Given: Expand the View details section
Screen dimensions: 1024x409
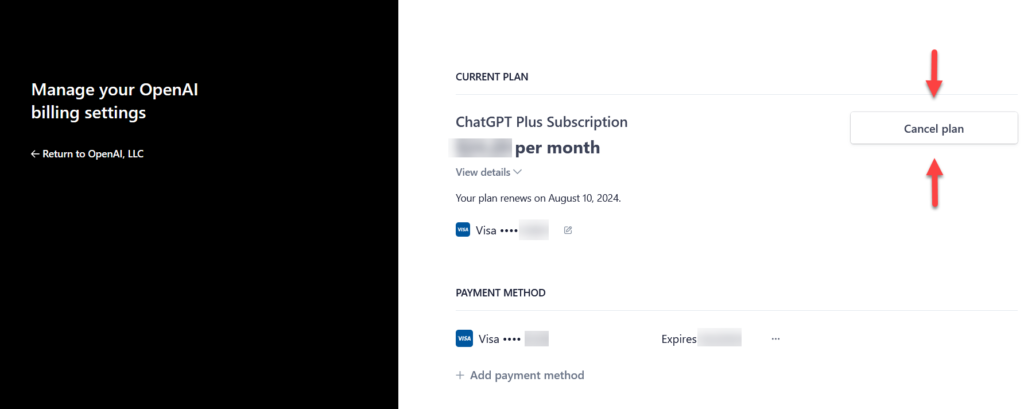Looking at the screenshot, I should 483,172.
